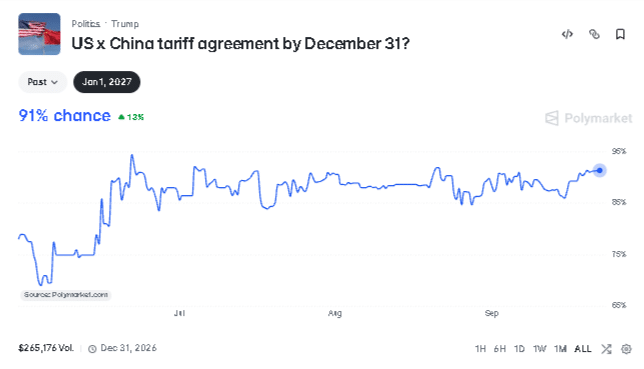Open chart settings gear icon
Viewport: 644px width, 369px height.
tap(626, 349)
